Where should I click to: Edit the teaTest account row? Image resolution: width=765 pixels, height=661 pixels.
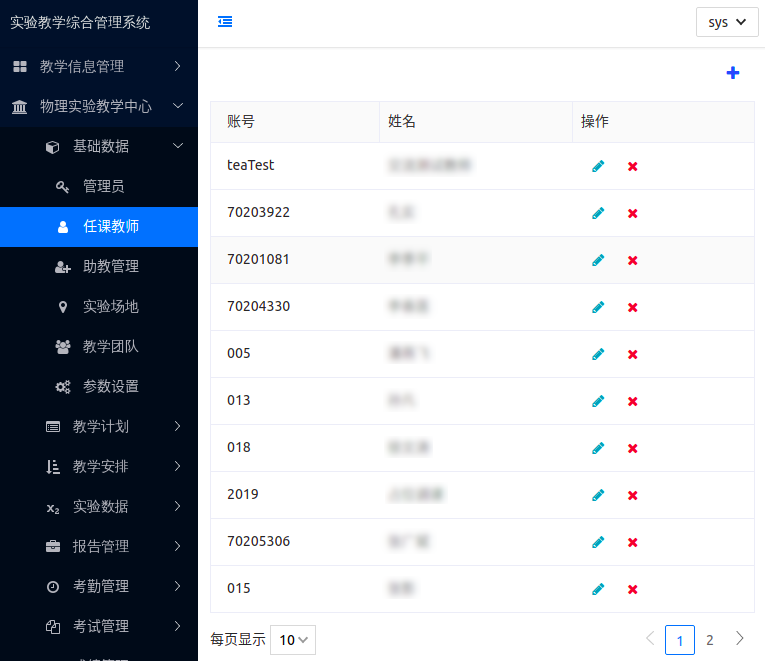tap(598, 166)
